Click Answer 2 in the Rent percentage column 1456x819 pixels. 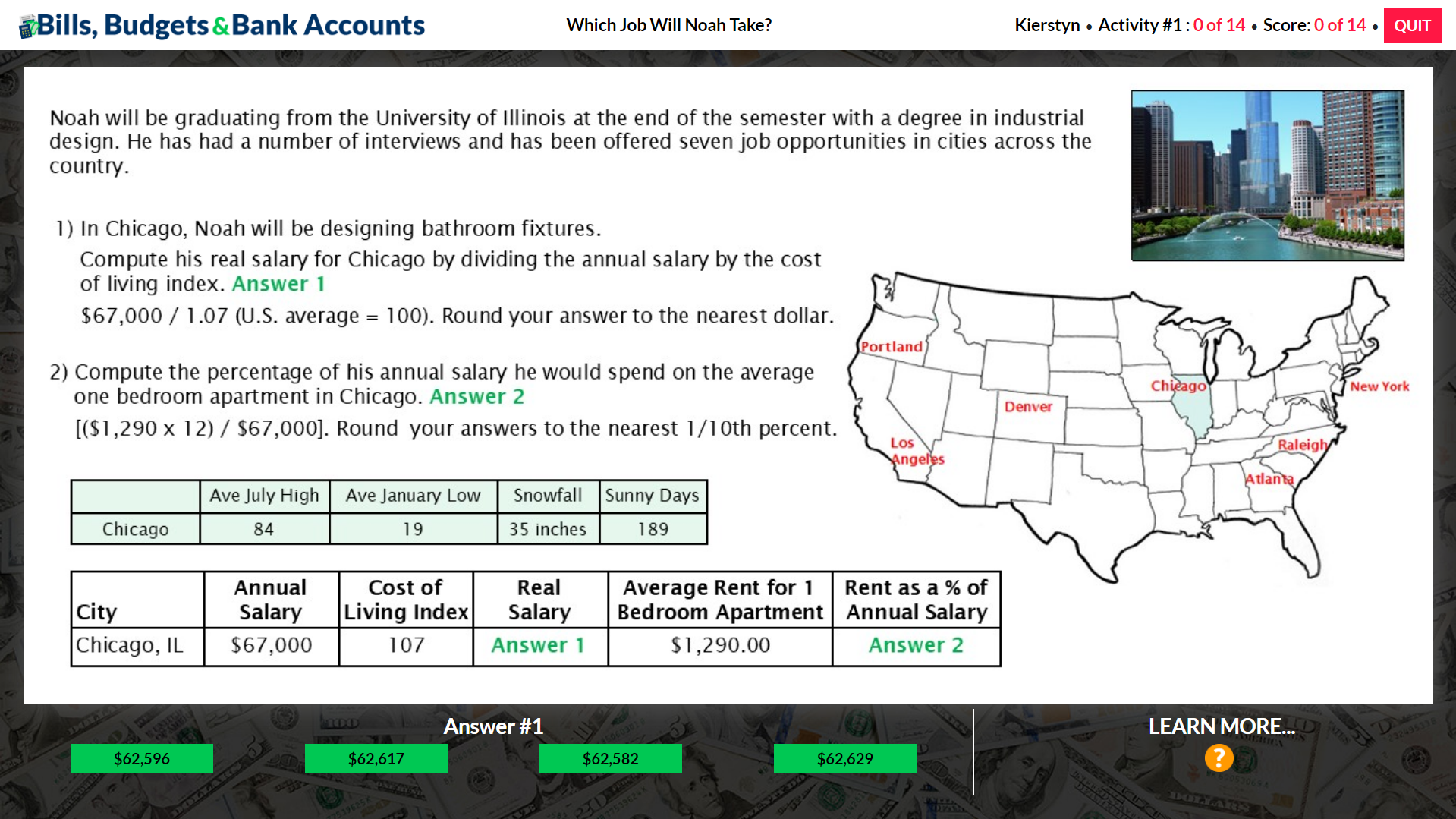click(x=916, y=645)
